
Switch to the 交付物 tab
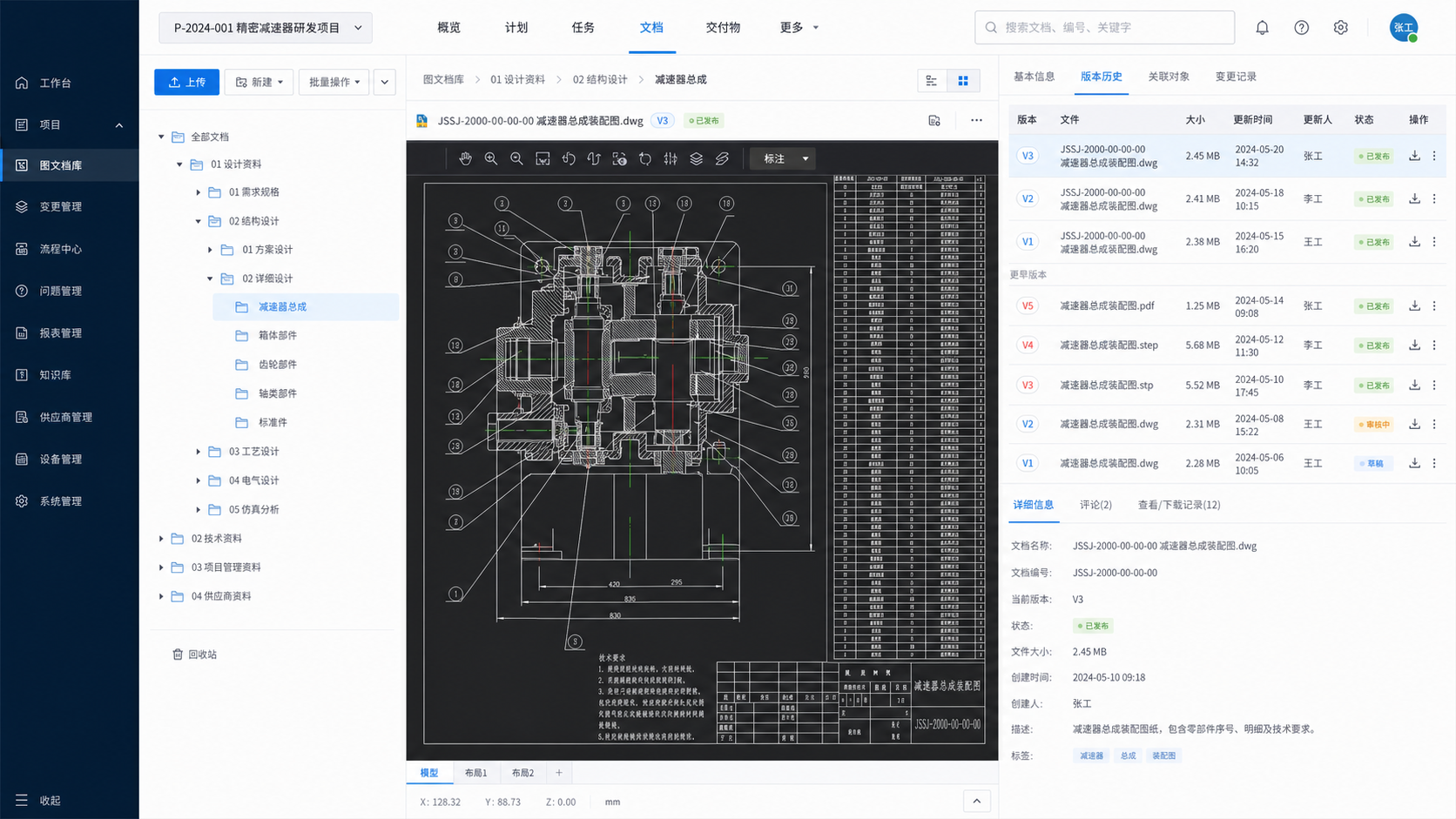tap(723, 28)
